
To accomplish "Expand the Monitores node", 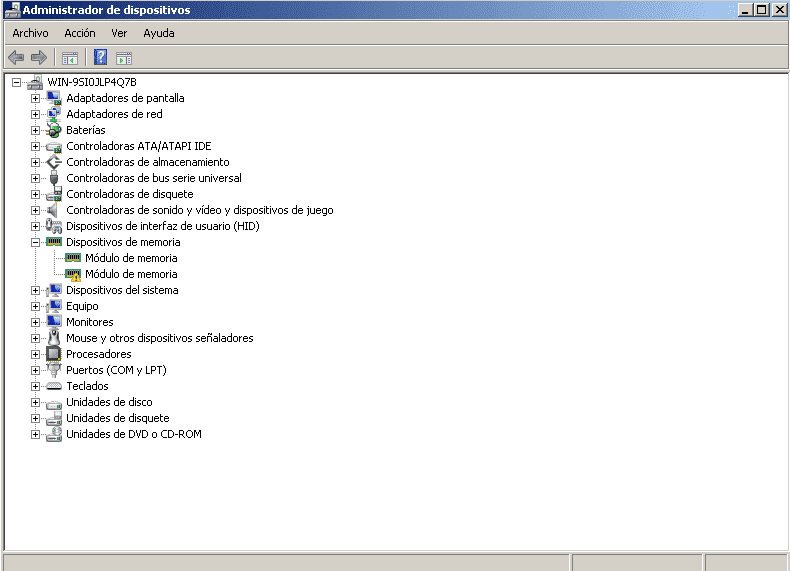I will click(35, 323).
